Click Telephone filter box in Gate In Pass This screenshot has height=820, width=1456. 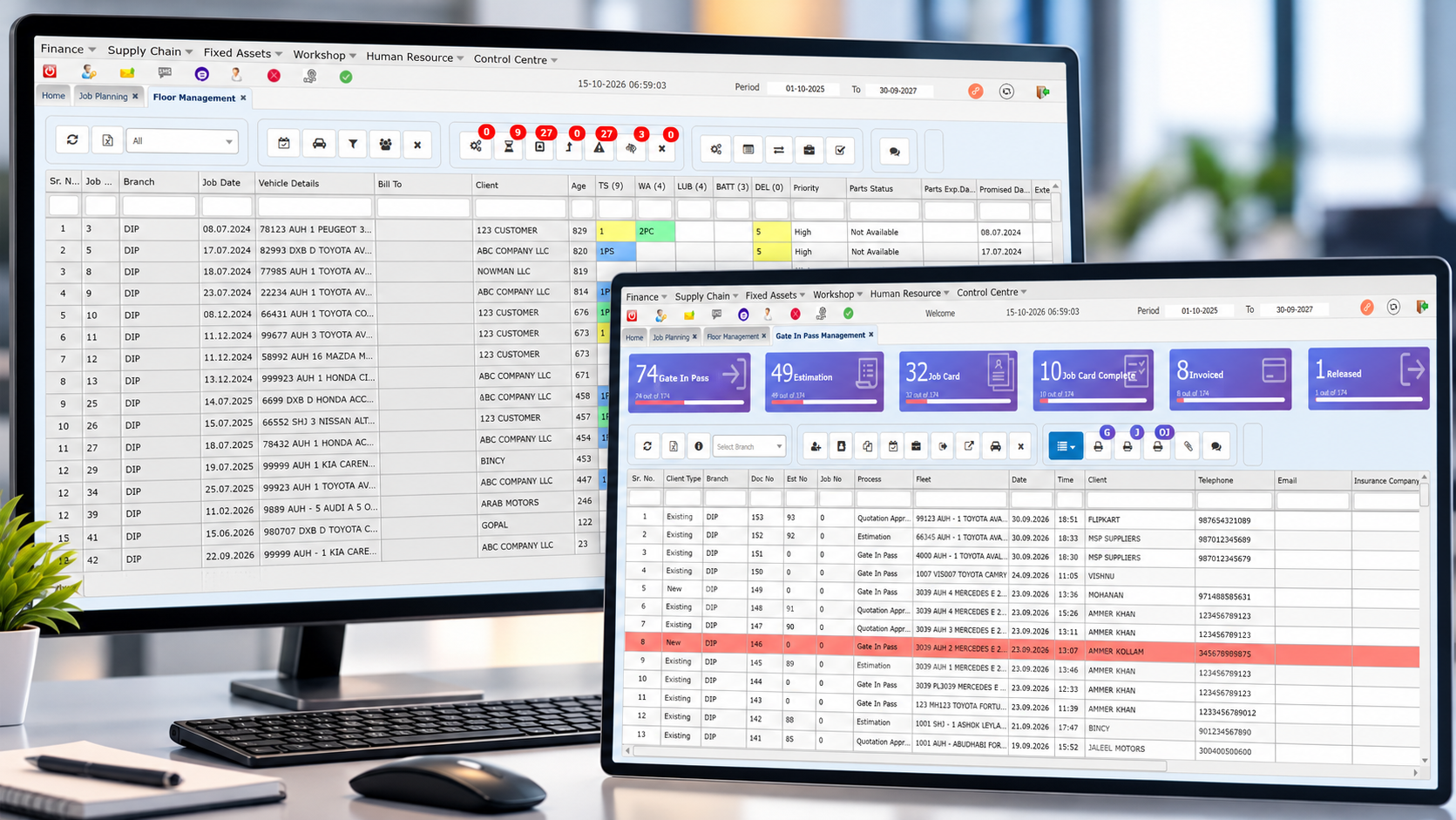tap(1234, 500)
